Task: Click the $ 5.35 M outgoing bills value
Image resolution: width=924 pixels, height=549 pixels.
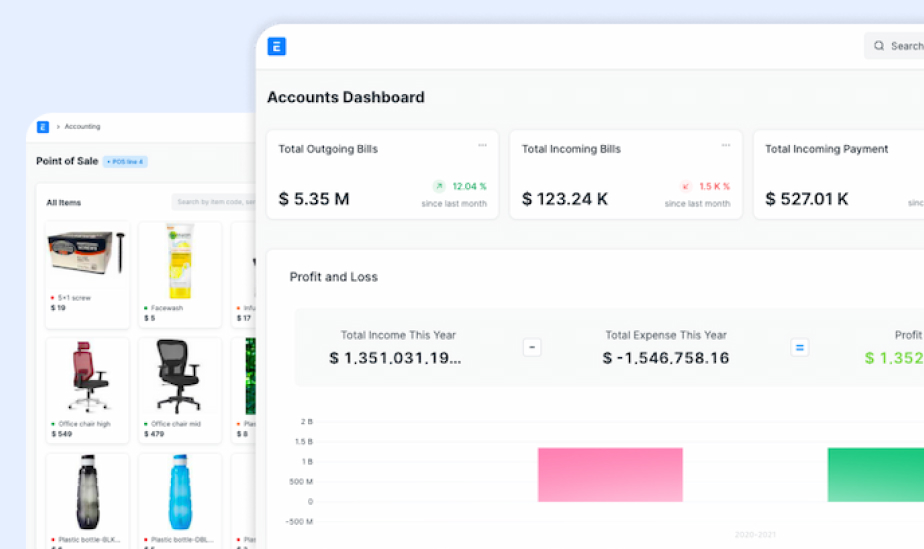Action: 314,199
